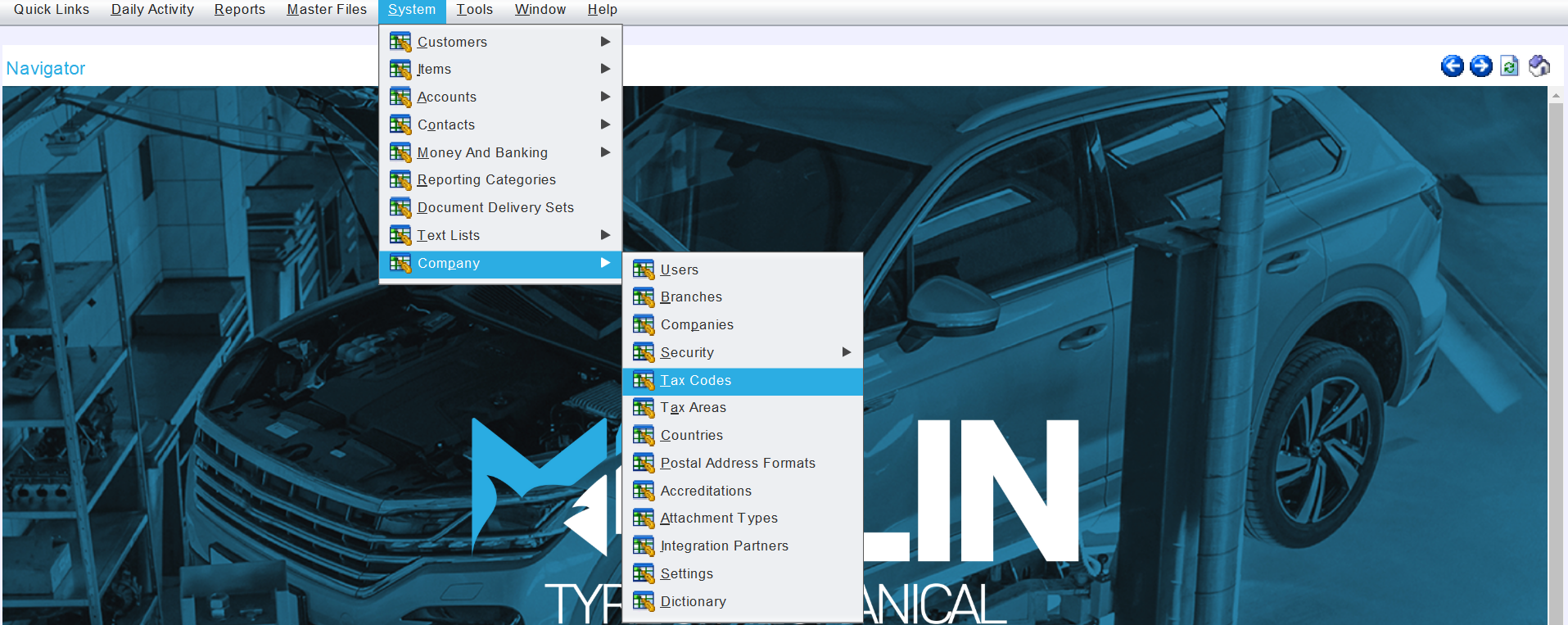The width and height of the screenshot is (1568, 625).
Task: Click the icon beside Integration Partners
Action: point(644,546)
